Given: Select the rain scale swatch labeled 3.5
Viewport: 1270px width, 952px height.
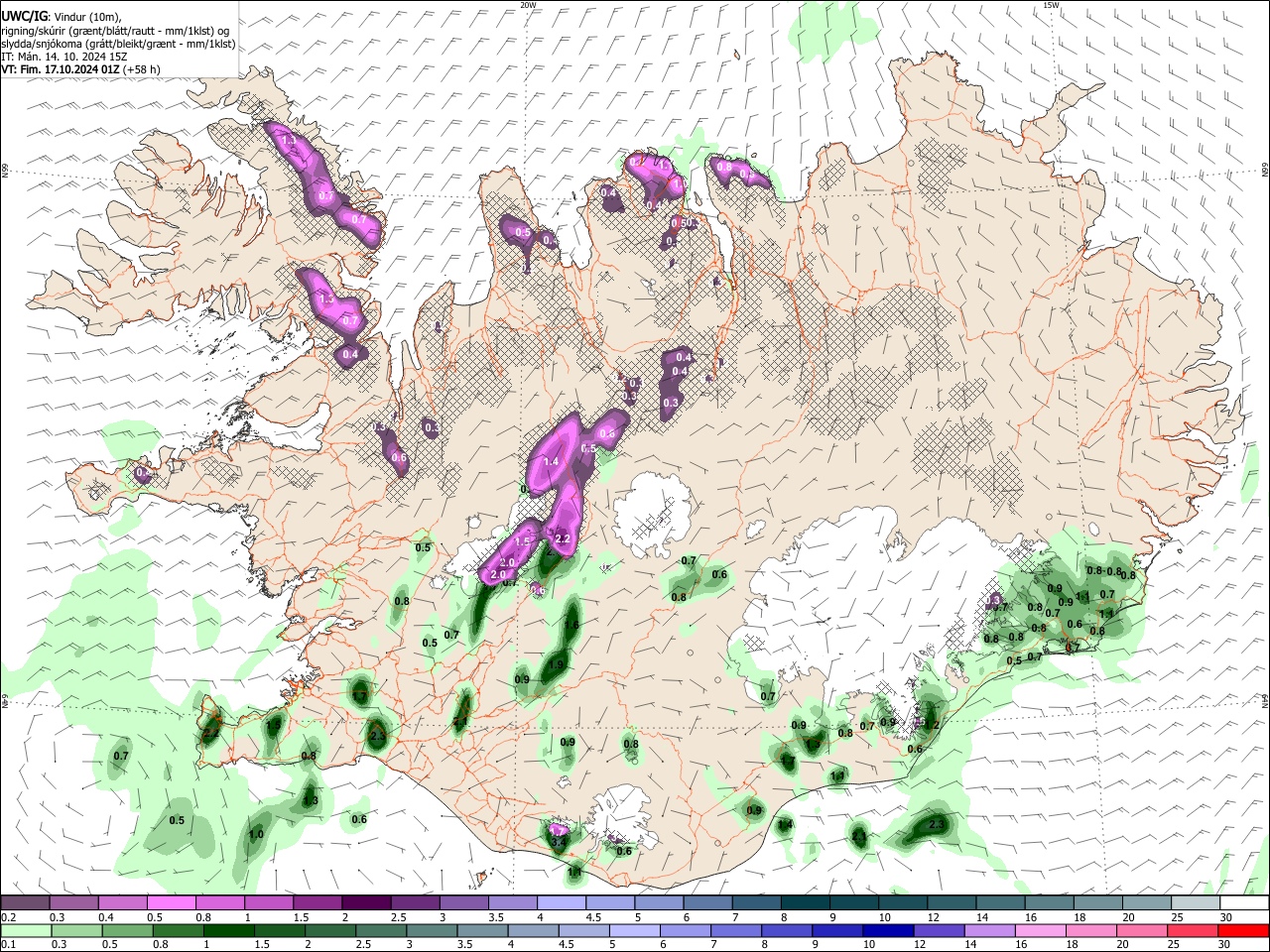Looking at the screenshot, I should tap(482, 930).
